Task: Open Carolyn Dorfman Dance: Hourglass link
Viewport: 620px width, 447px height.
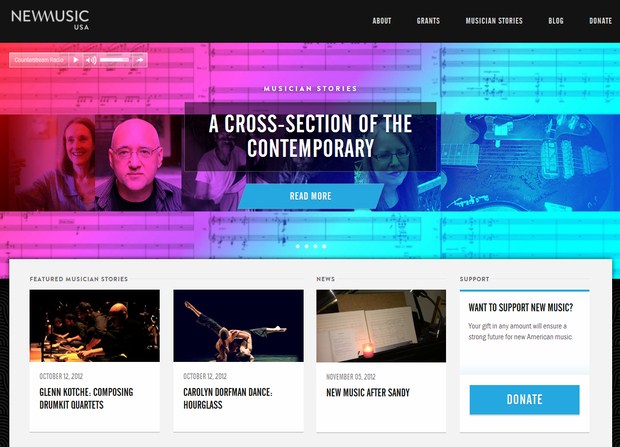Action: pyautogui.click(x=228, y=398)
